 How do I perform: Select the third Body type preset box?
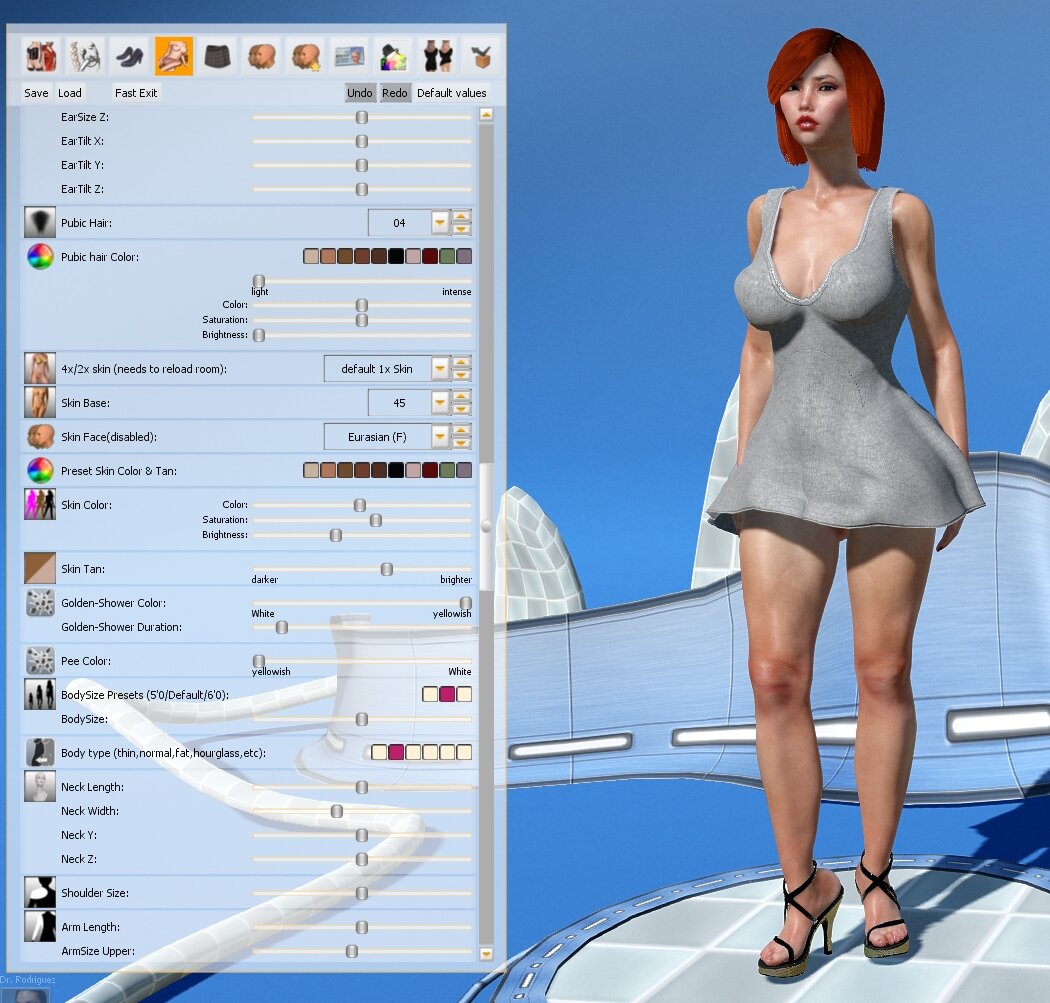point(413,752)
